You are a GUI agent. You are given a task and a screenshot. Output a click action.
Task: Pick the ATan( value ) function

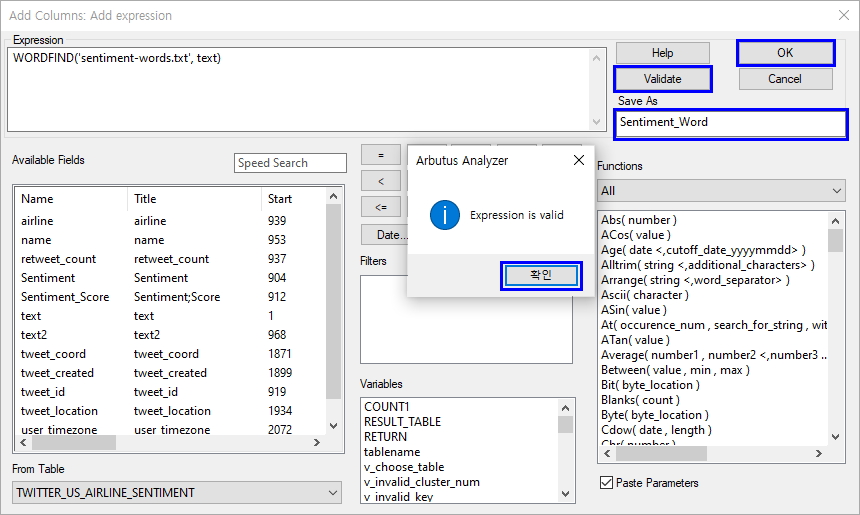tap(635, 340)
